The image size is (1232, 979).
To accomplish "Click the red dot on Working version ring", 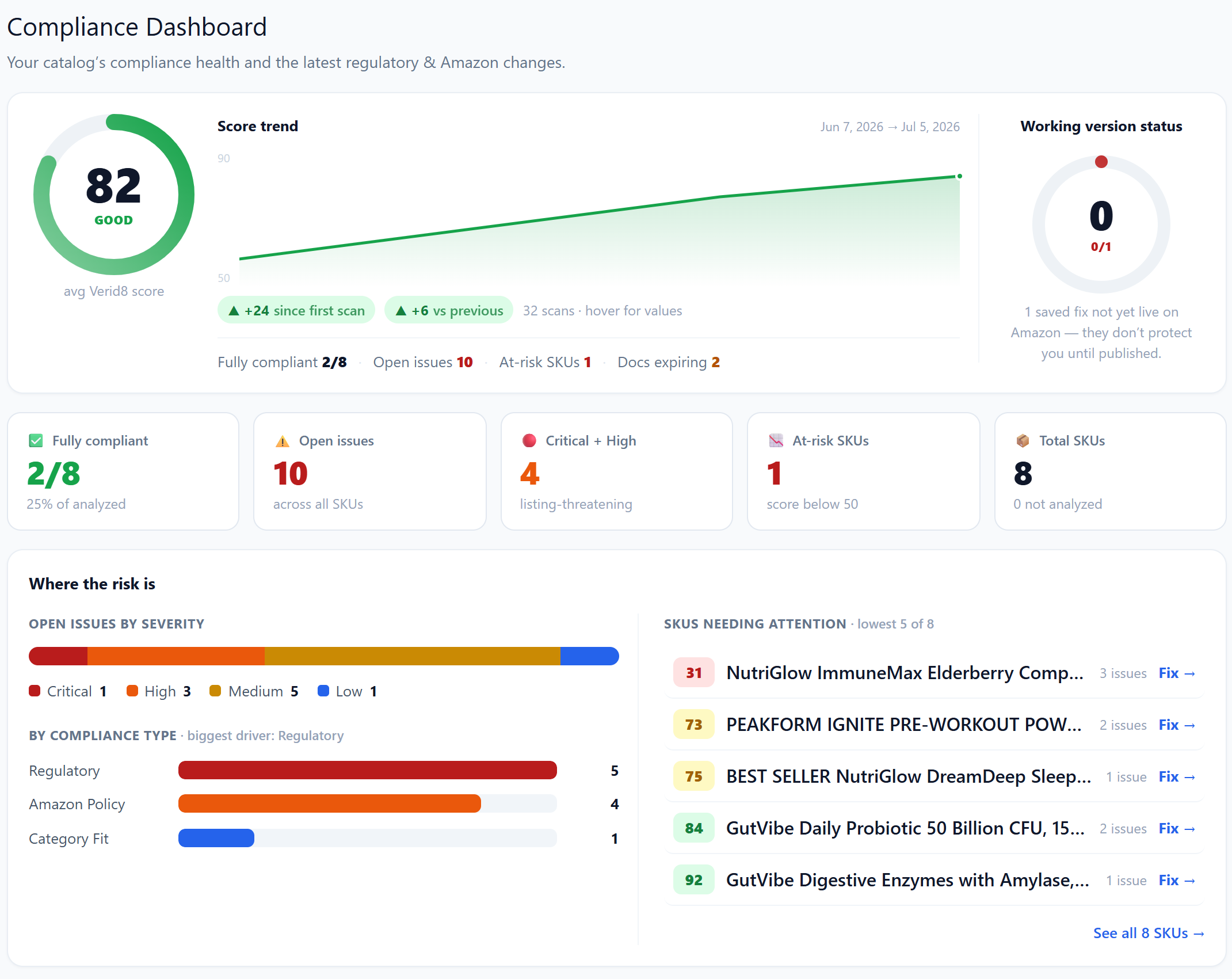I will click(x=1101, y=162).
